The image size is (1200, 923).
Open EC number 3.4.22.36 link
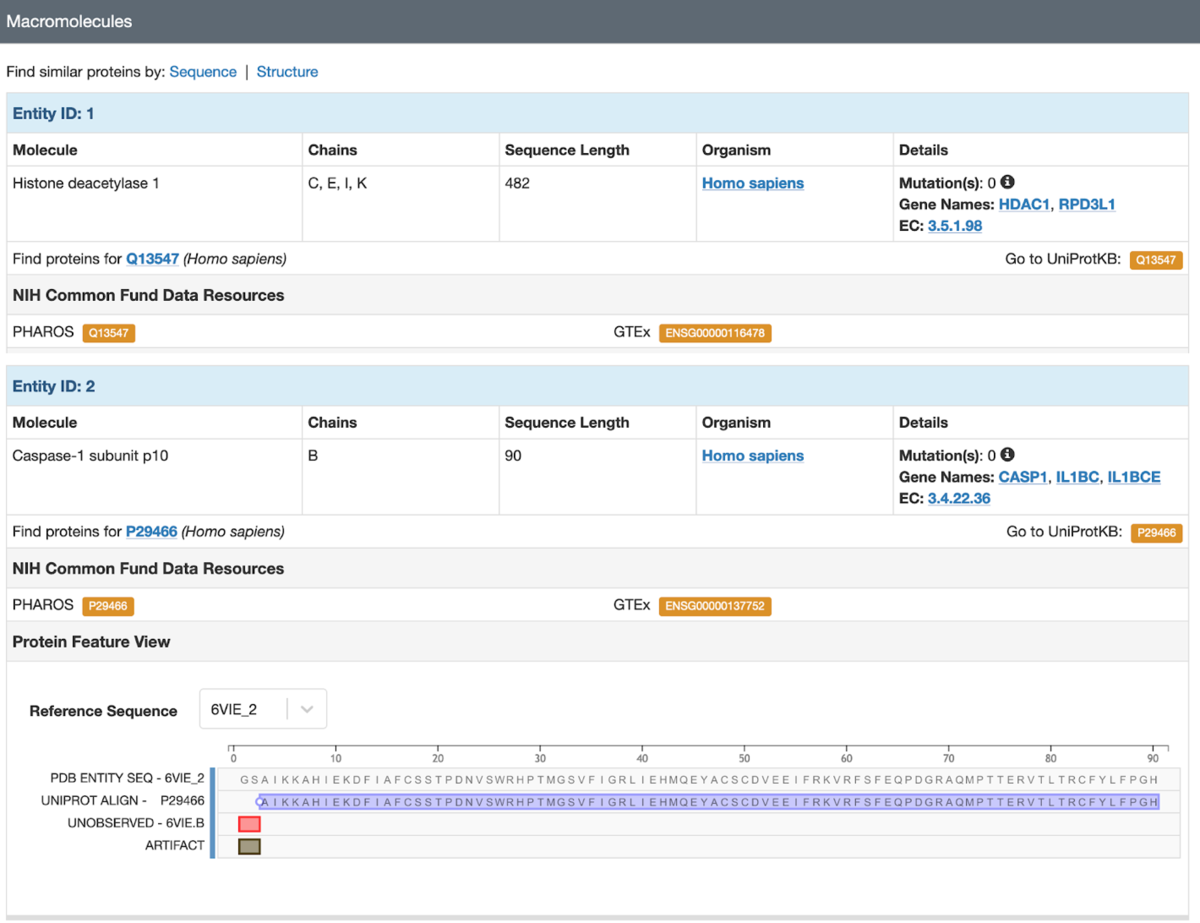(x=959, y=498)
